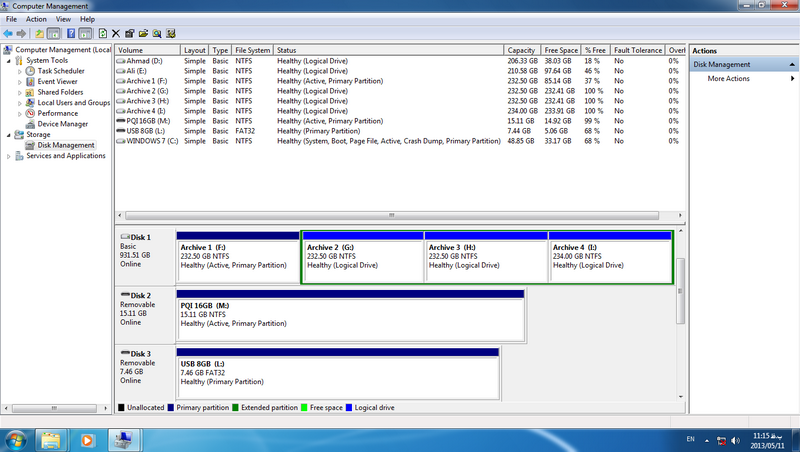
Task: Click the Disk 1 label panel
Action: click(145, 257)
